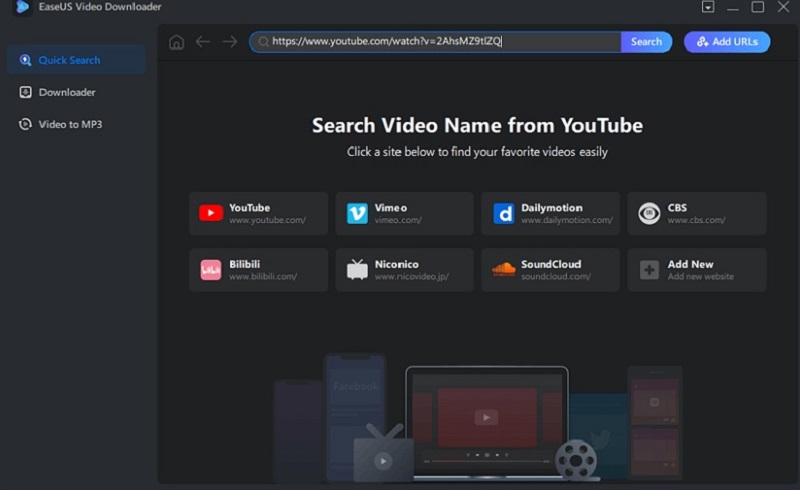This screenshot has height=490, width=800.
Task: Click the magnifier icon inside URL field
Action: [x=263, y=42]
